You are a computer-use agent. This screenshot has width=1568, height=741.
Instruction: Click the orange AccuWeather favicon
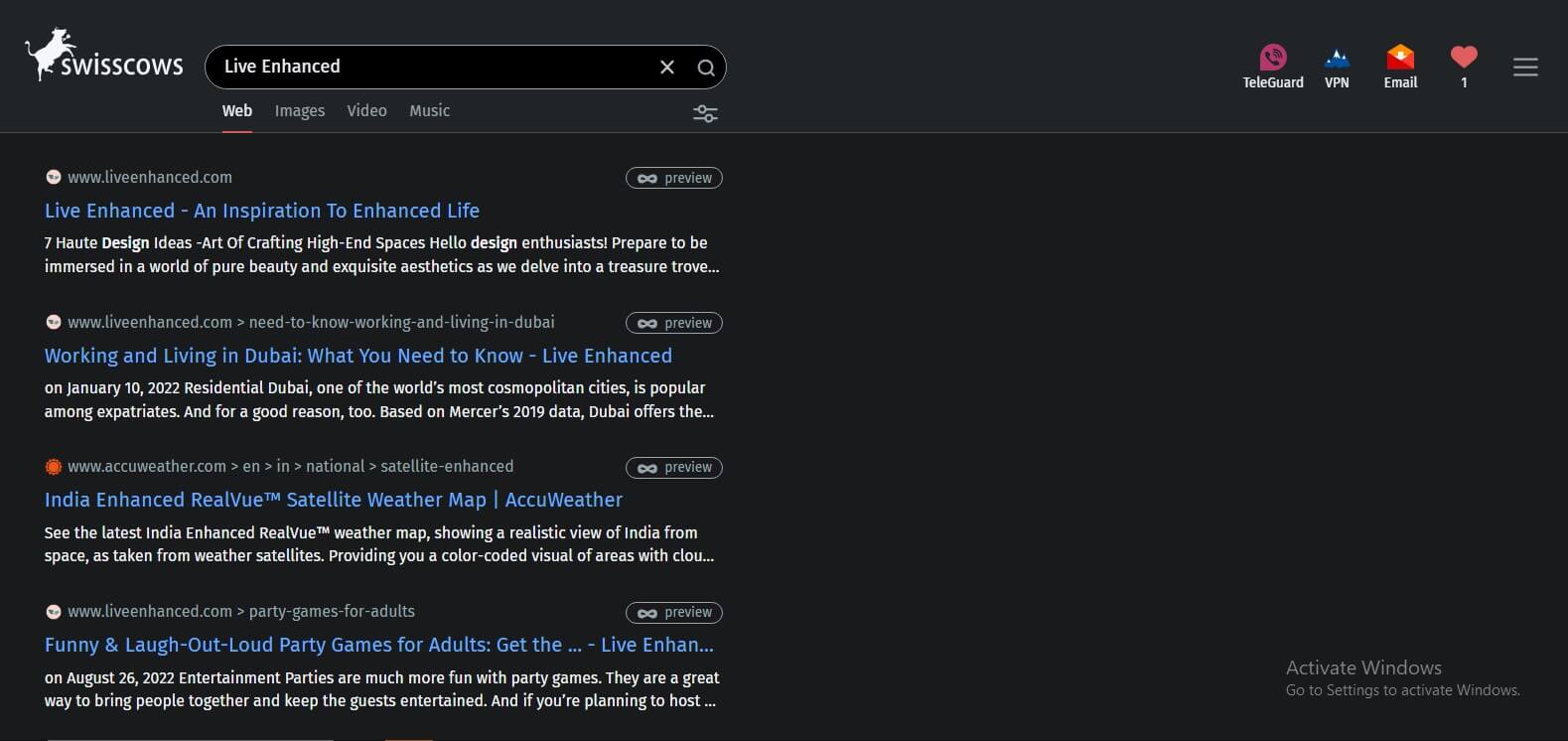tap(54, 467)
